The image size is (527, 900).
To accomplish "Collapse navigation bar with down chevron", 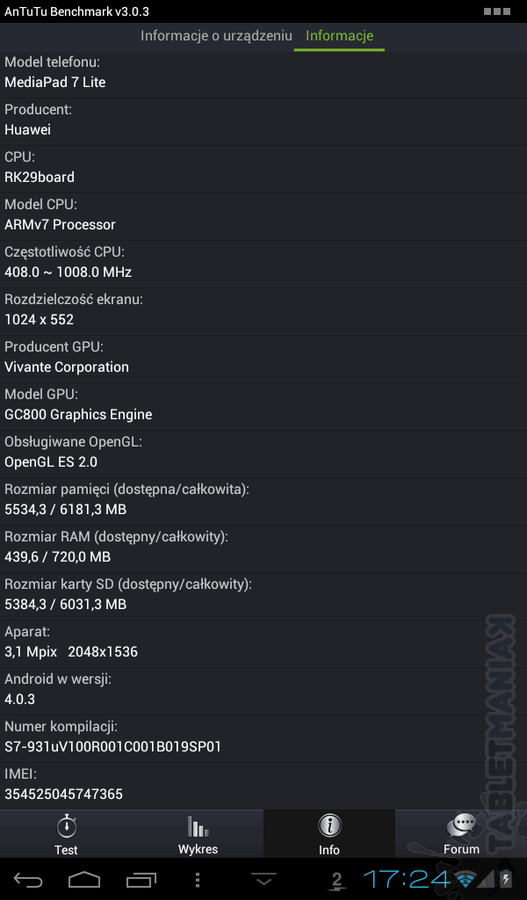I will coord(264,879).
